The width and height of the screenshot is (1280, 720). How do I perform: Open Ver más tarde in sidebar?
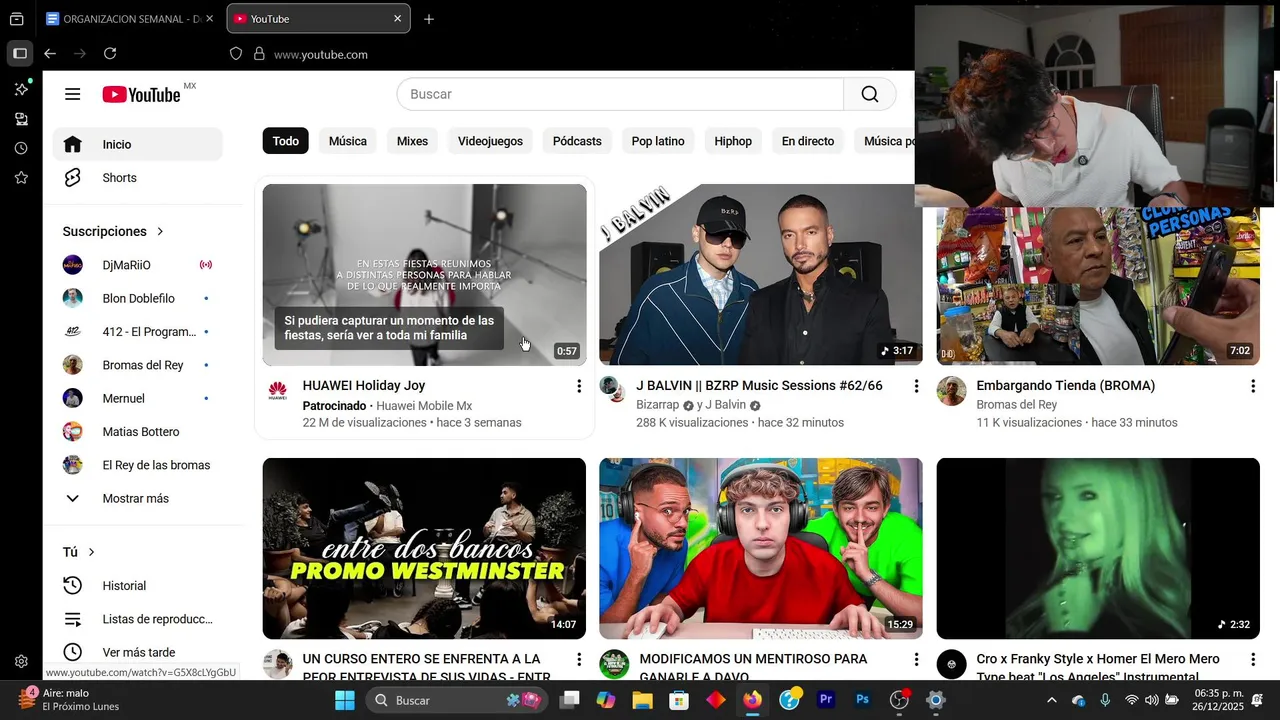coord(138,652)
